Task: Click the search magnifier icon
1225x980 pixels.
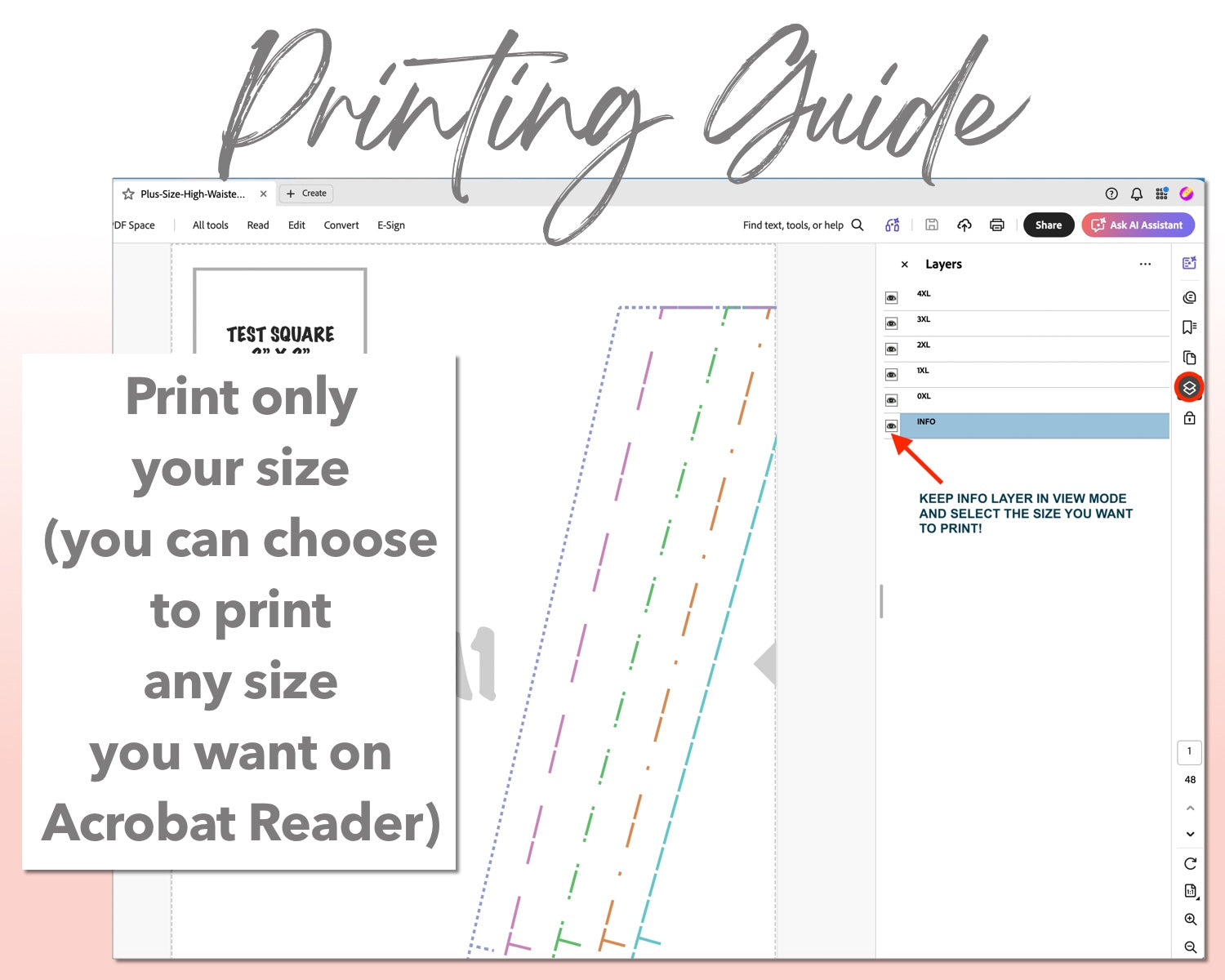Action: point(857,225)
